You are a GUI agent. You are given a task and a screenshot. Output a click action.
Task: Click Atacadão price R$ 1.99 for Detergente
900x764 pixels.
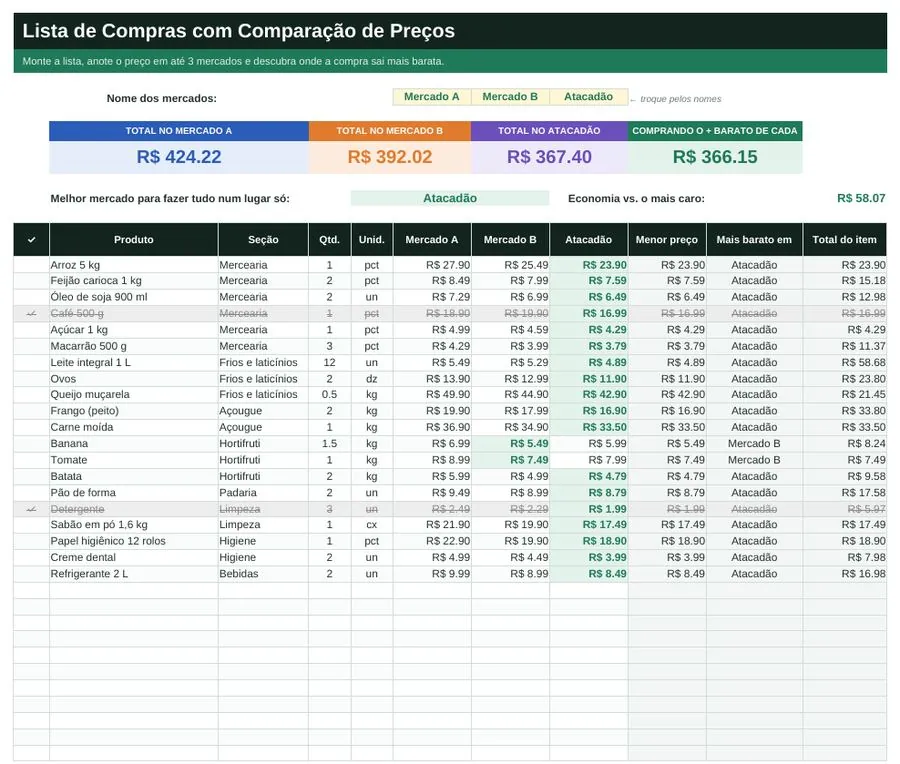click(x=589, y=509)
